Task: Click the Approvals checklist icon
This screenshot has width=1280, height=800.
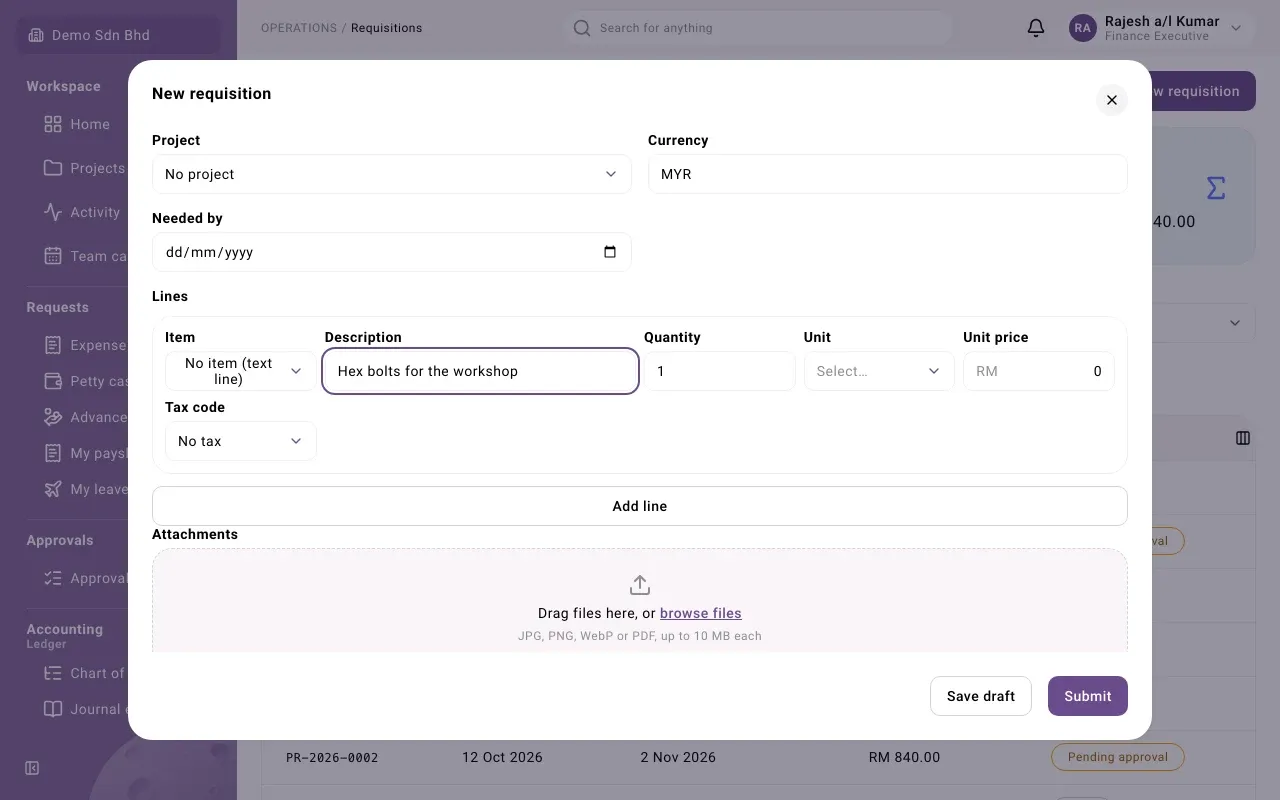Action: (x=53, y=578)
